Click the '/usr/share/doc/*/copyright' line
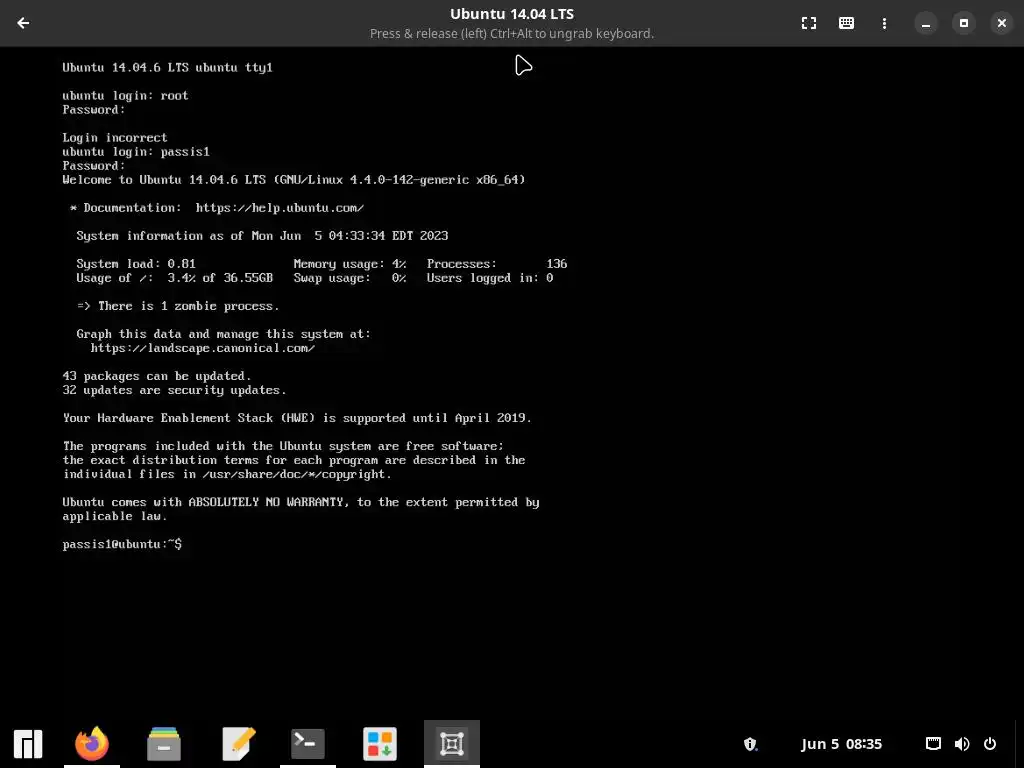 (227, 474)
